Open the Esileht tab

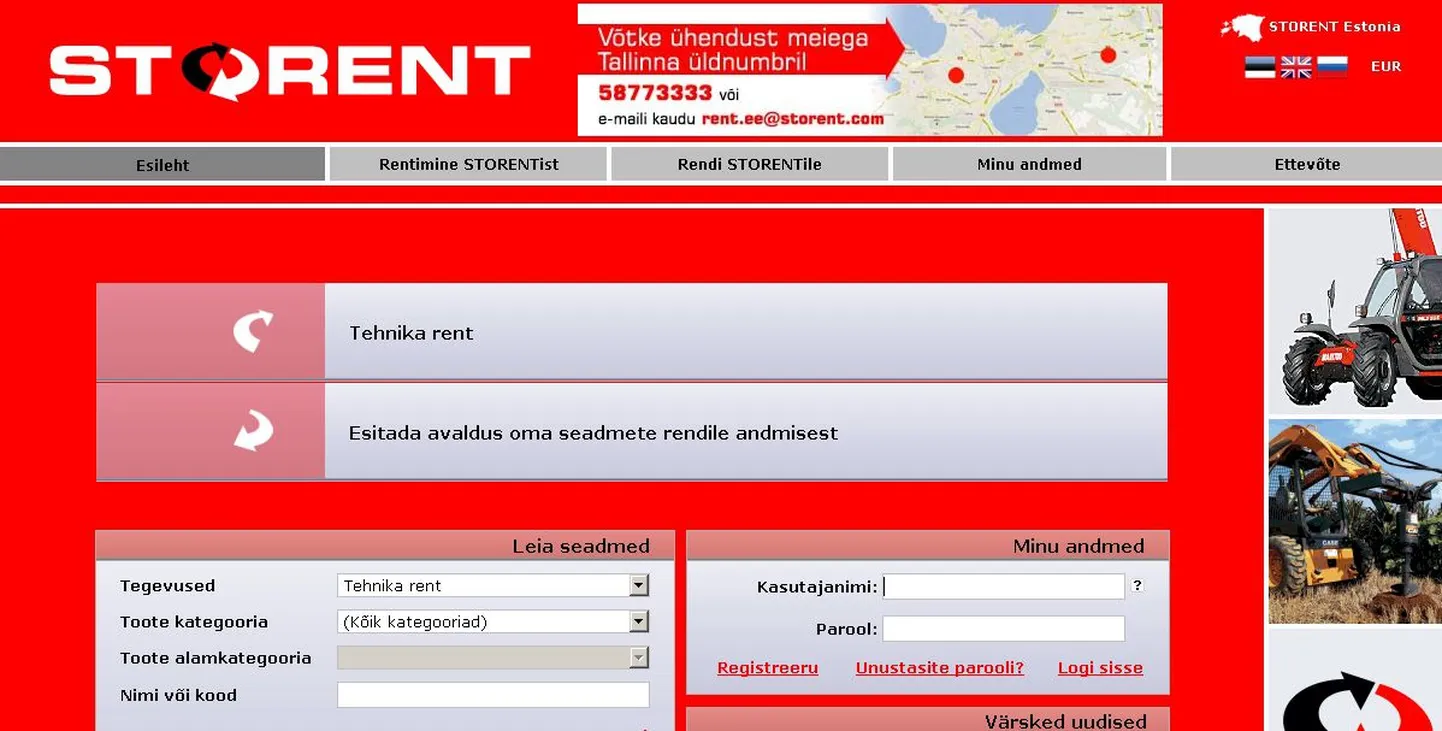163,165
